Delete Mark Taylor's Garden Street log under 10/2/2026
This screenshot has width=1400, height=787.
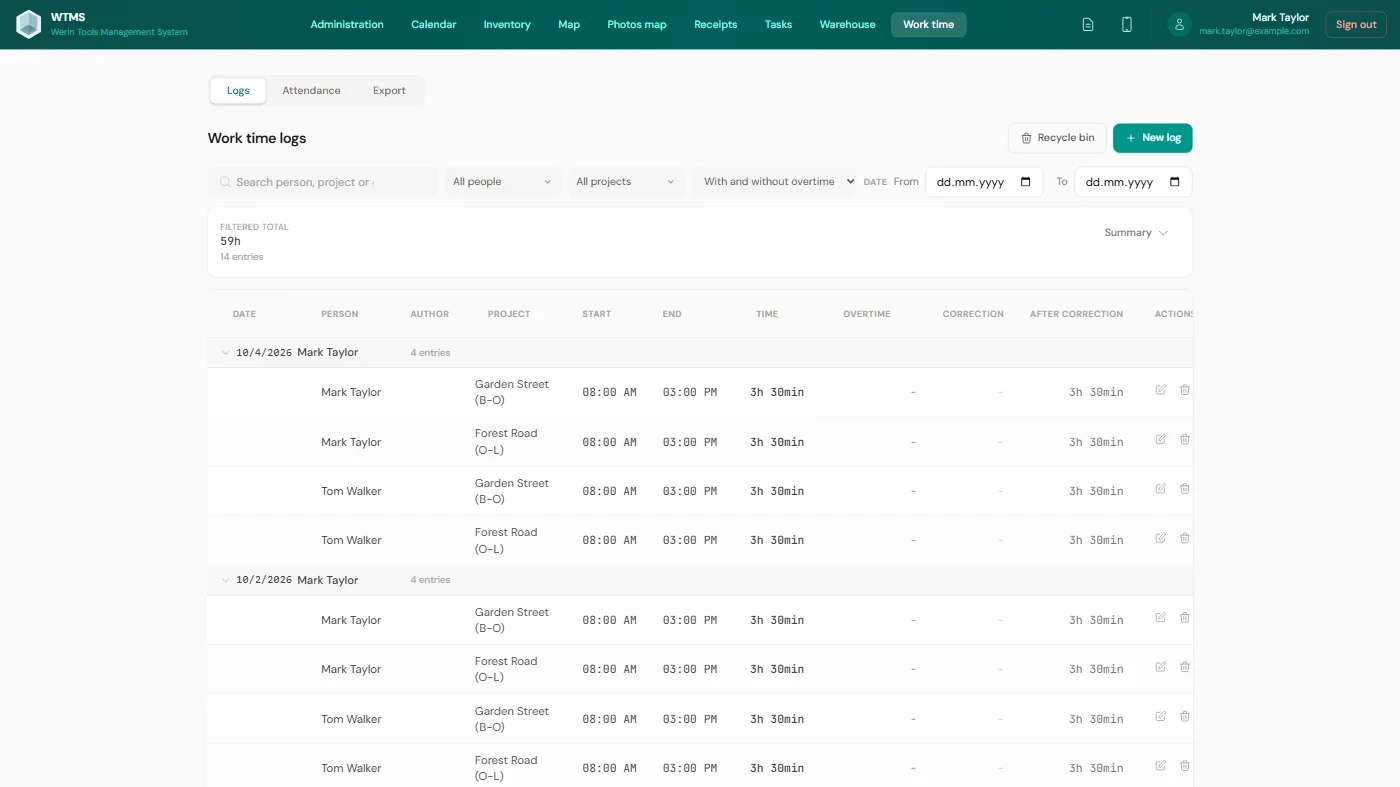[x=1185, y=618]
